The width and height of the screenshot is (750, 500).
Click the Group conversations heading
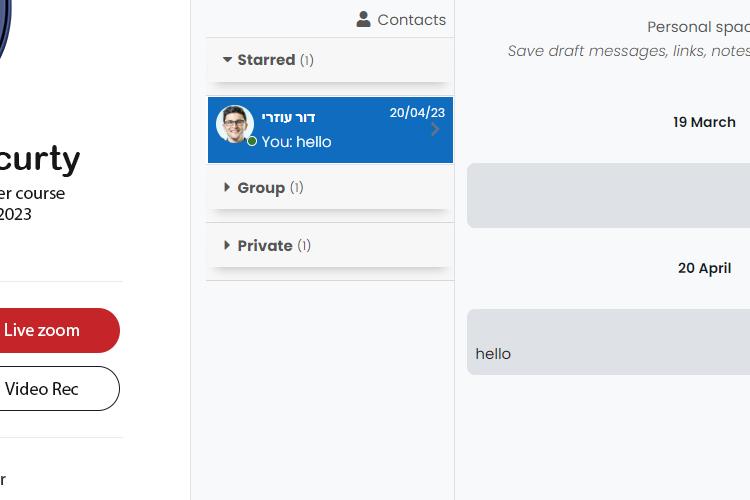click(261, 188)
